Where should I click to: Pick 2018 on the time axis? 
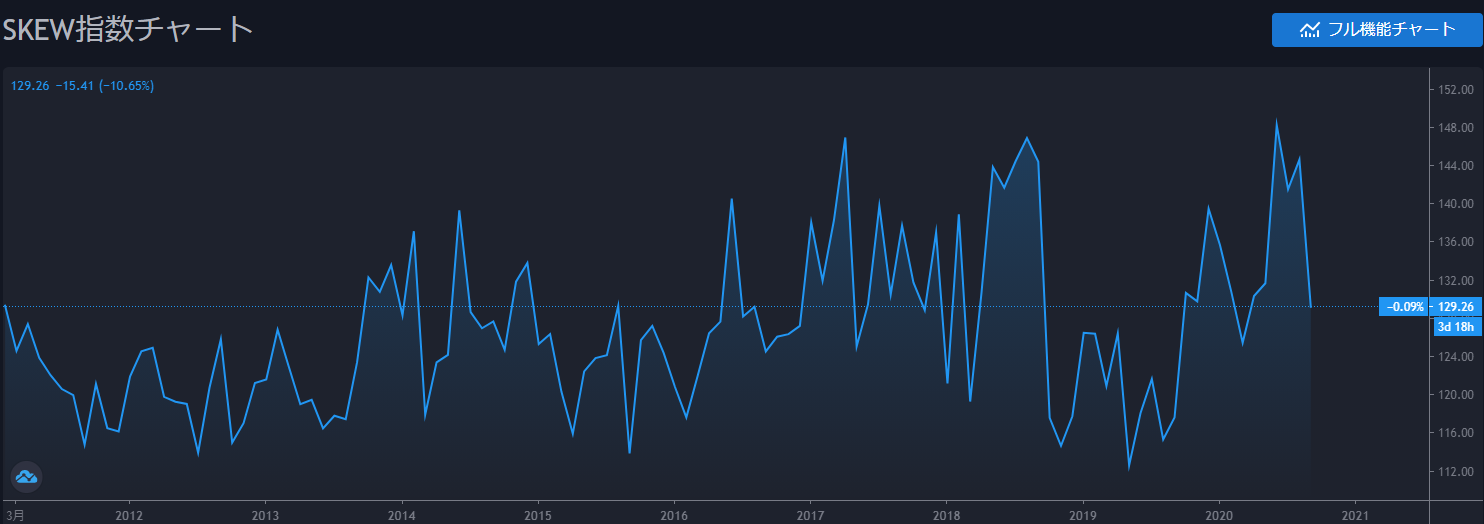(x=946, y=513)
